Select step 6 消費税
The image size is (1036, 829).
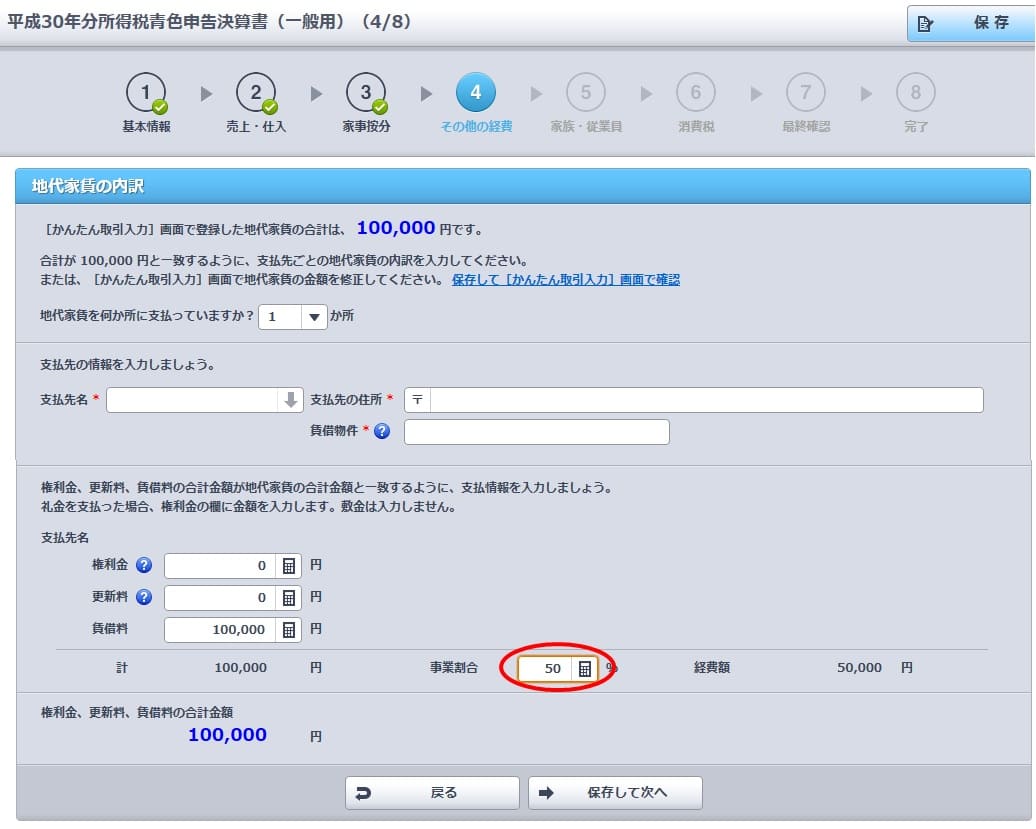(696, 102)
